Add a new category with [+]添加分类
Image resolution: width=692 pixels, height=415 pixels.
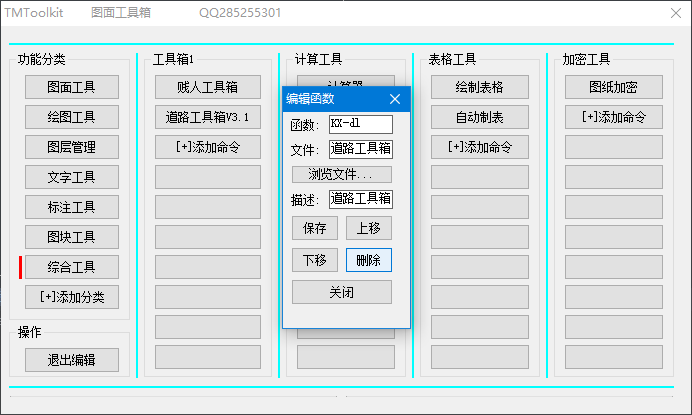coord(71,297)
